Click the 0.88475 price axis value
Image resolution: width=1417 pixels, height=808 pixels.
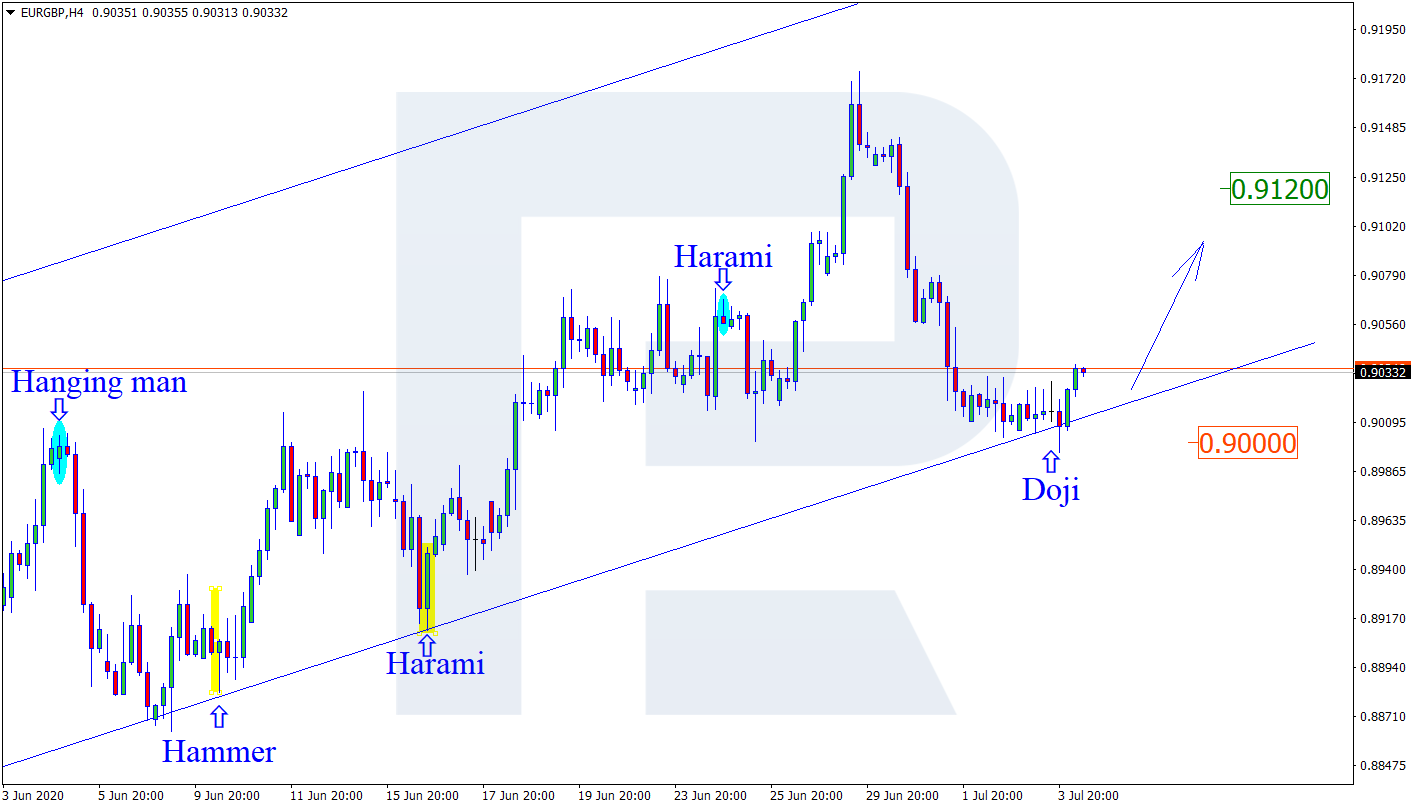(1385, 765)
